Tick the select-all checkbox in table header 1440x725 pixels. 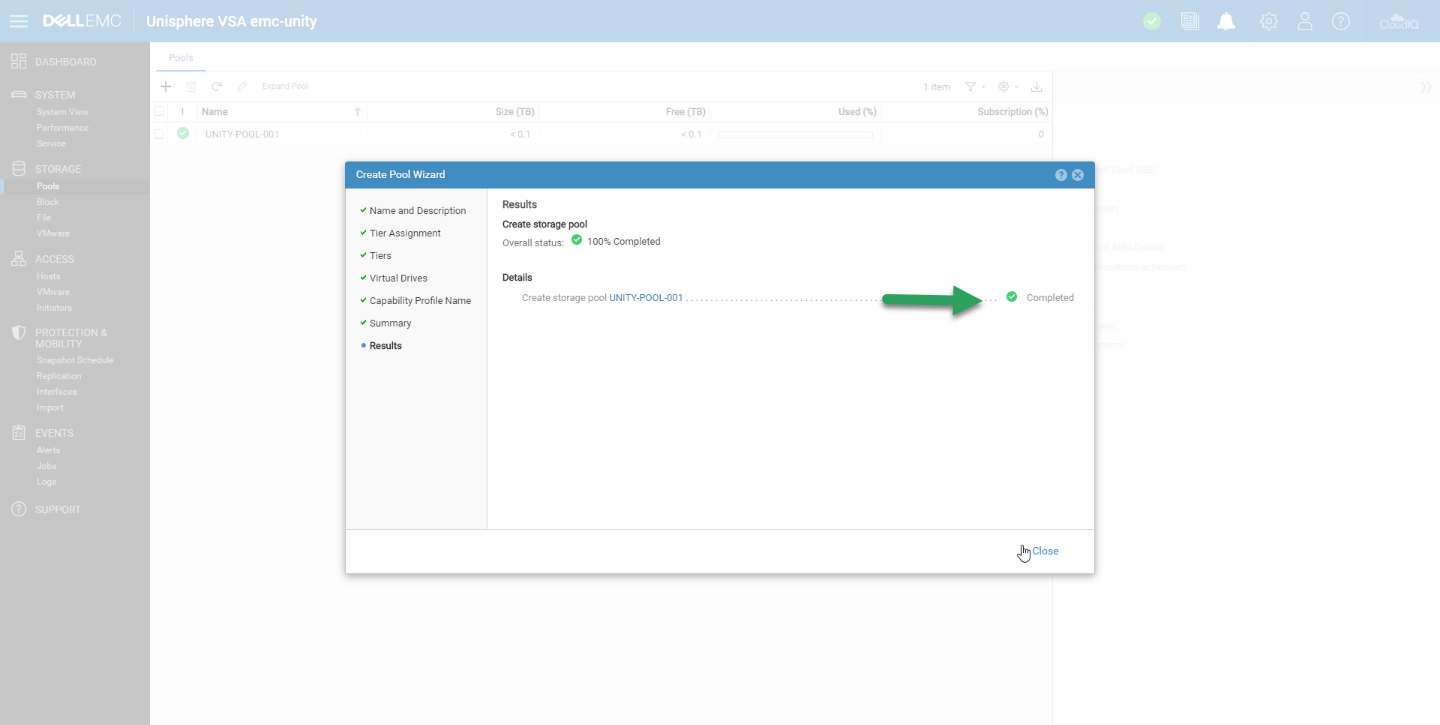pos(159,112)
